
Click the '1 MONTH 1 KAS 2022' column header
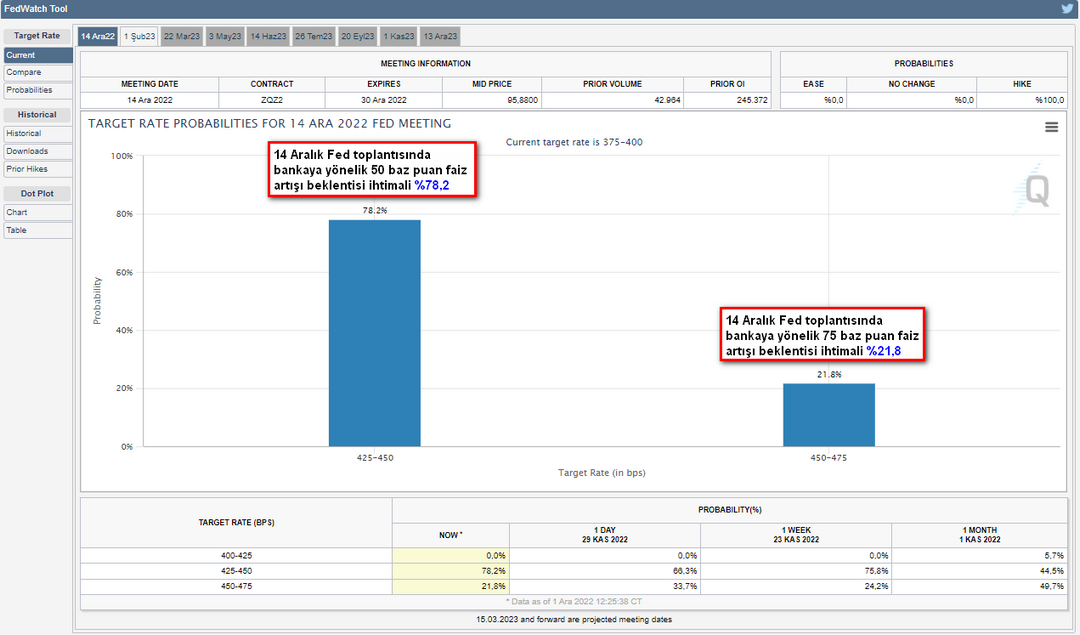(979, 535)
